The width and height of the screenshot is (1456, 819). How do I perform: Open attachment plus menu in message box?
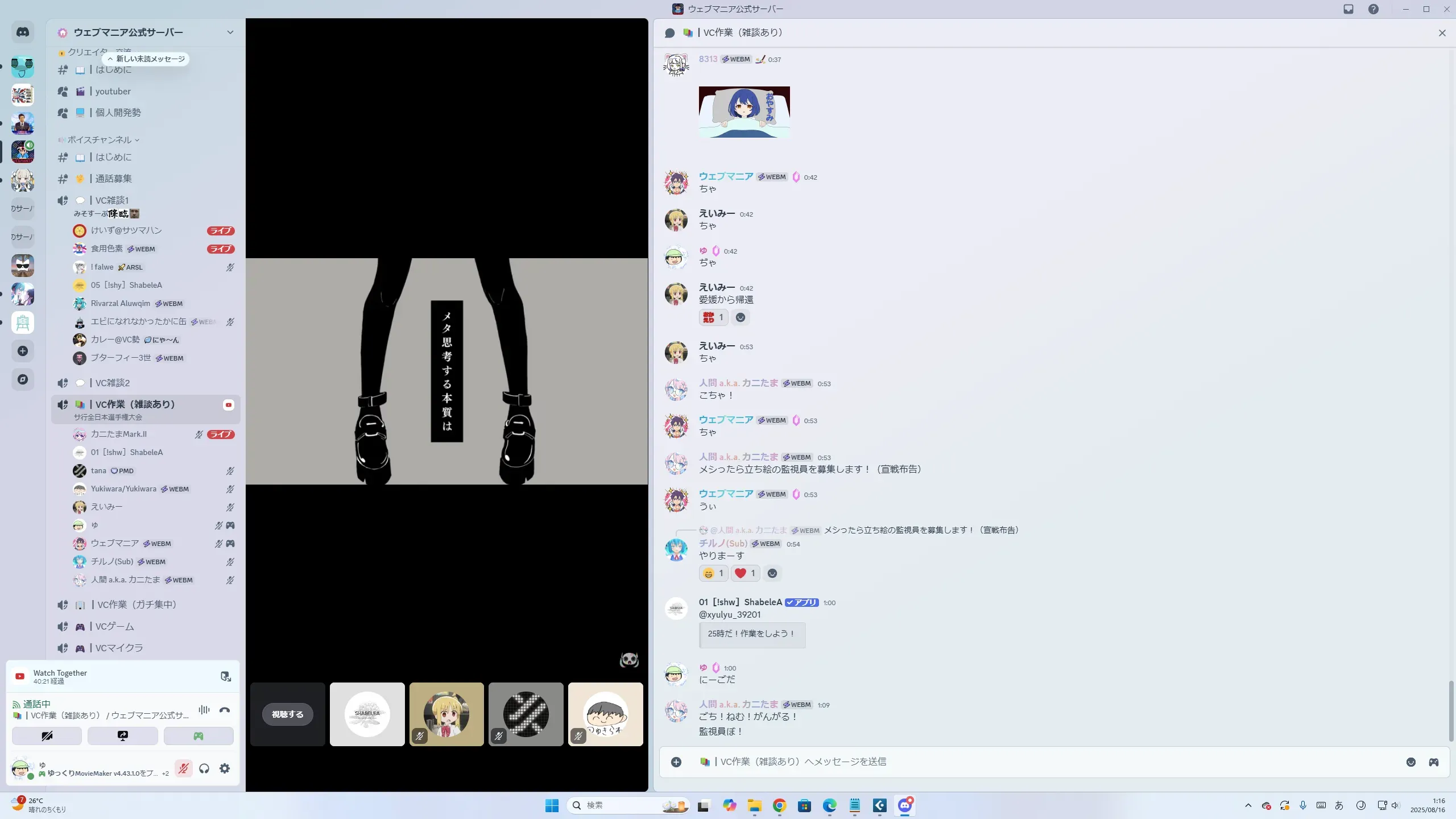pos(676,762)
